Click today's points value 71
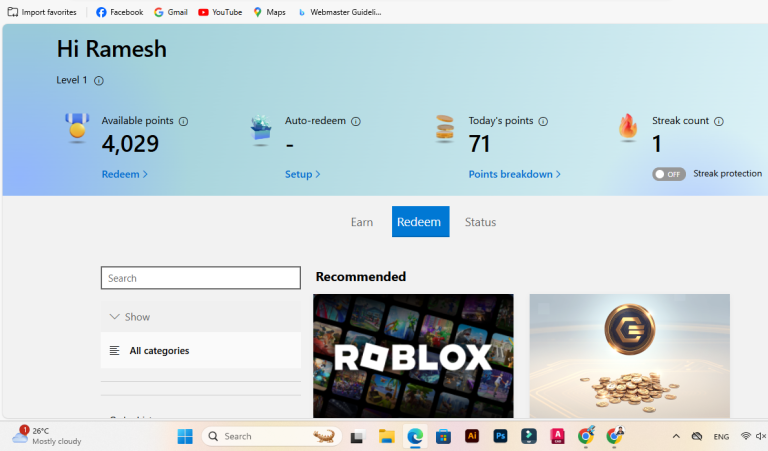The height and width of the screenshot is (451, 768). point(479,144)
